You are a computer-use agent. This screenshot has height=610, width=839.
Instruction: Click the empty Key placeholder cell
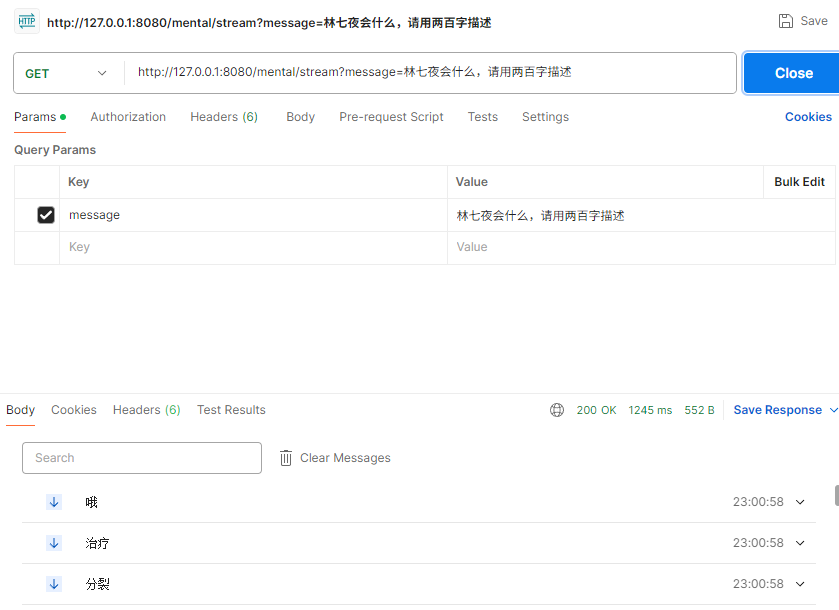(253, 248)
